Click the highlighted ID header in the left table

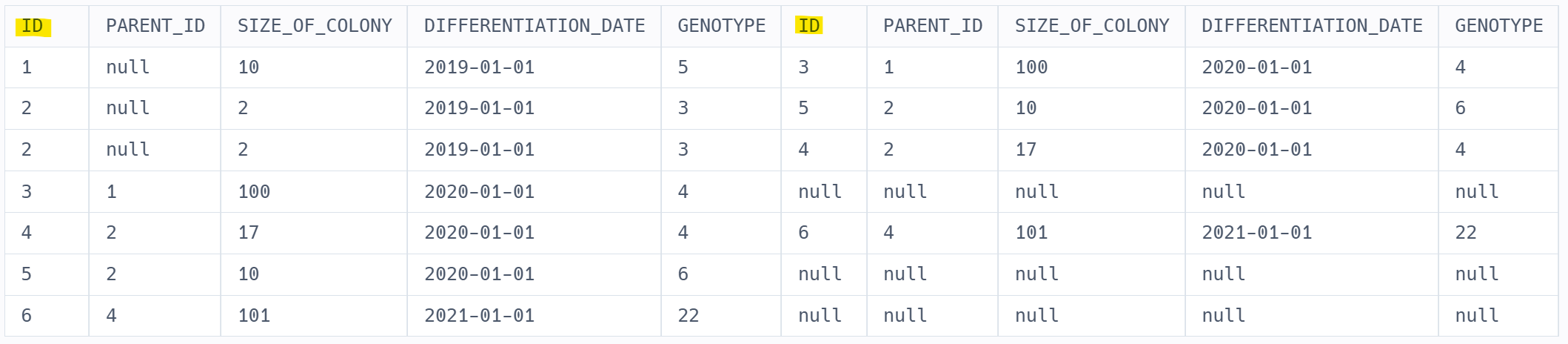[x=33, y=27]
